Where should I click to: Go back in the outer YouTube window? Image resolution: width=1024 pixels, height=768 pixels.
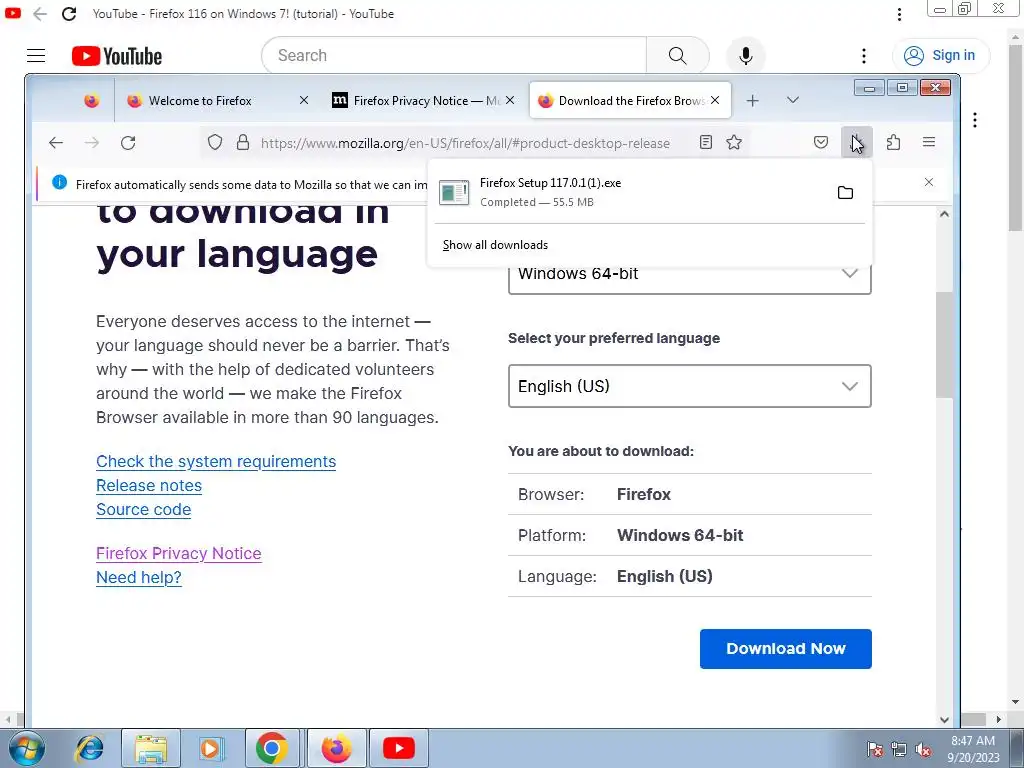(x=40, y=14)
